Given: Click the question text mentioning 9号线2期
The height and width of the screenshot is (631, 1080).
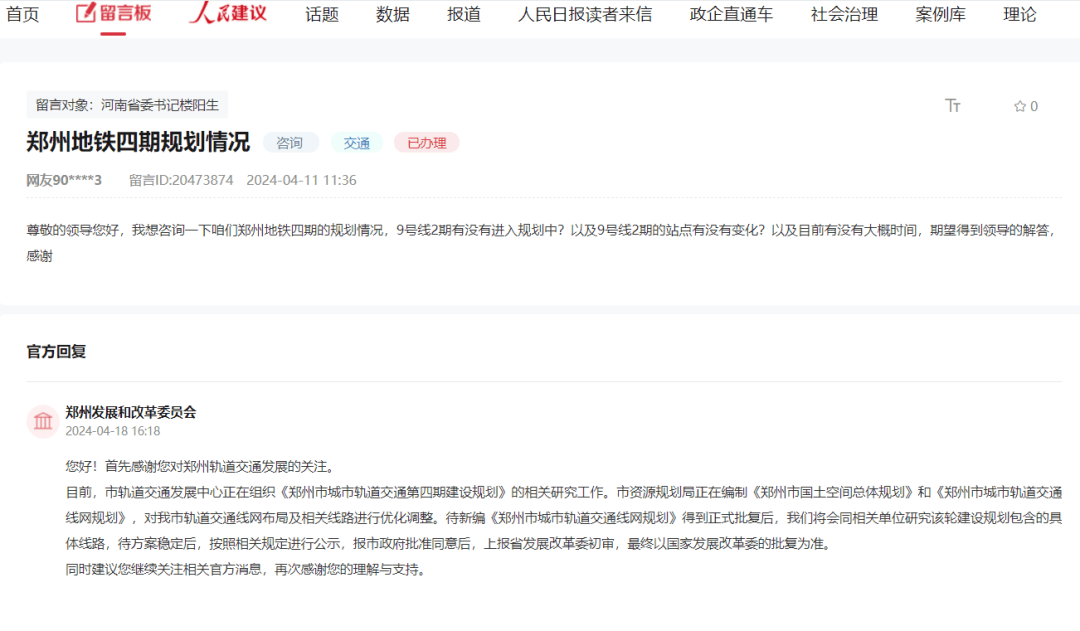Looking at the screenshot, I should 541,243.
